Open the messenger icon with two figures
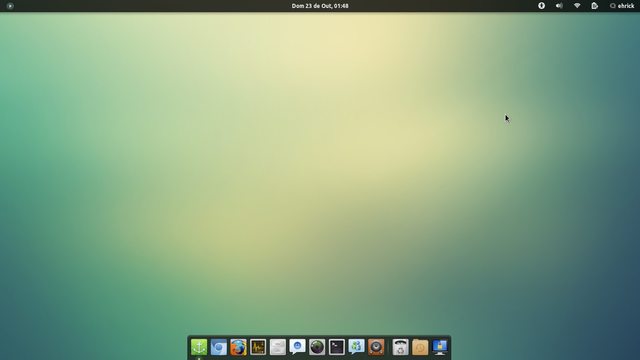Screen dimensions: 640x360 (x=356, y=347)
